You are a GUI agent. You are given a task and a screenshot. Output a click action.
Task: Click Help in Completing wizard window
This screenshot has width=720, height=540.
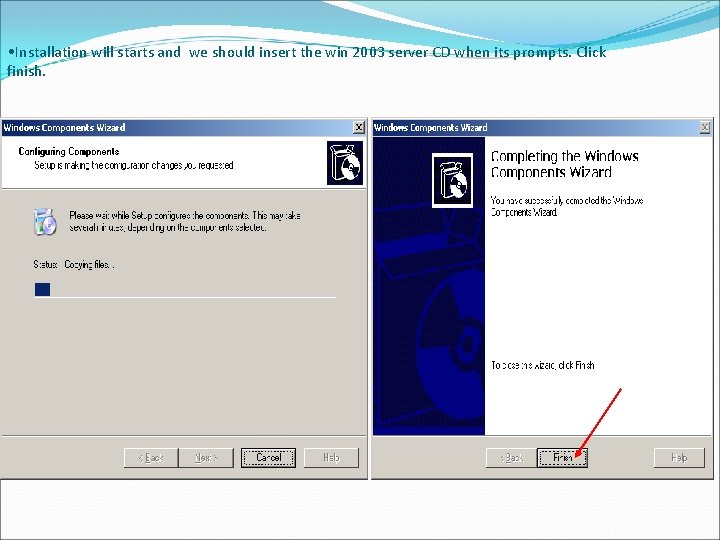(x=679, y=457)
